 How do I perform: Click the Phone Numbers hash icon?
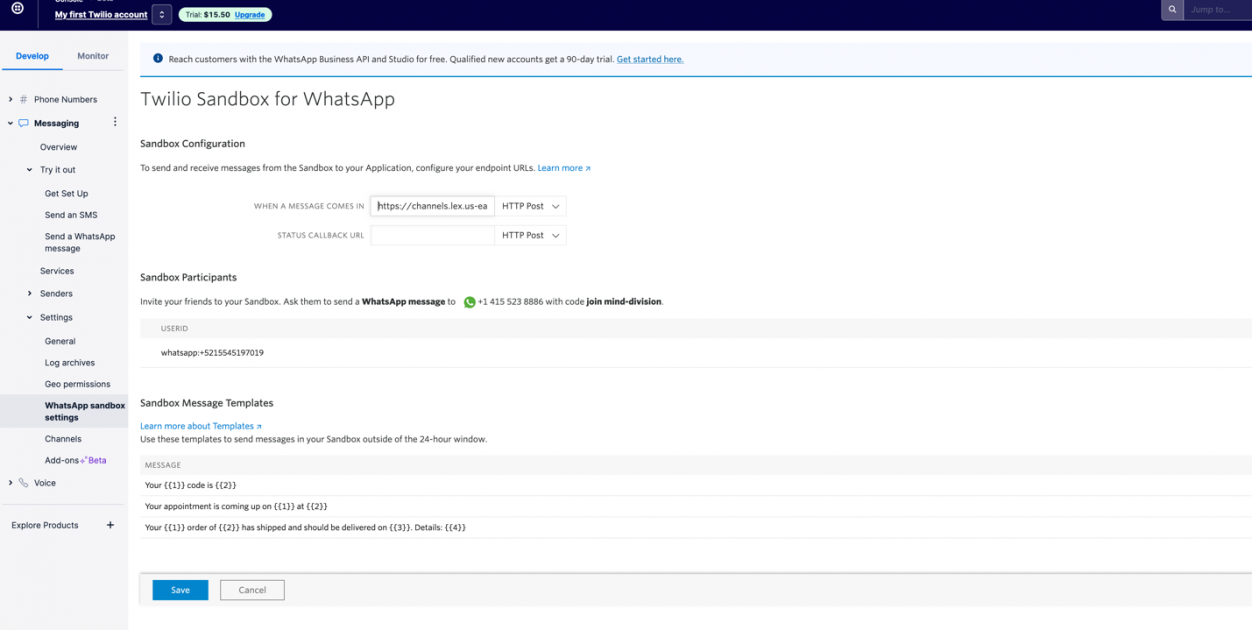(x=24, y=100)
